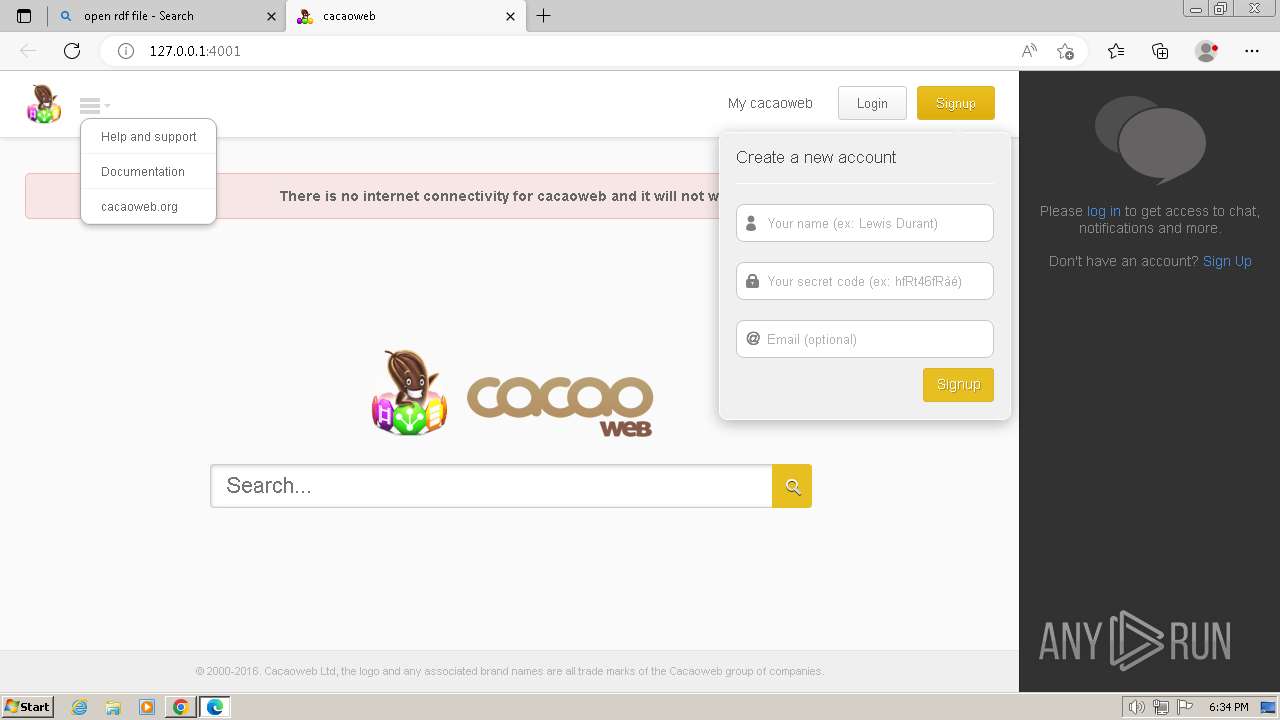Open Google Chrome from taskbar

[x=181, y=707]
